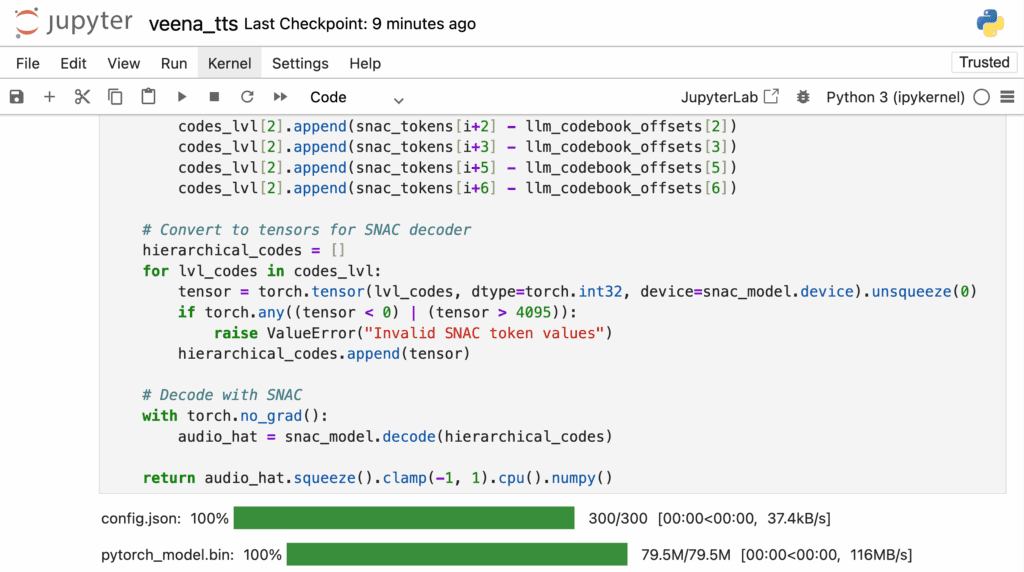Restart kernel and run all cells
The image size is (1024, 572).
[280, 97]
